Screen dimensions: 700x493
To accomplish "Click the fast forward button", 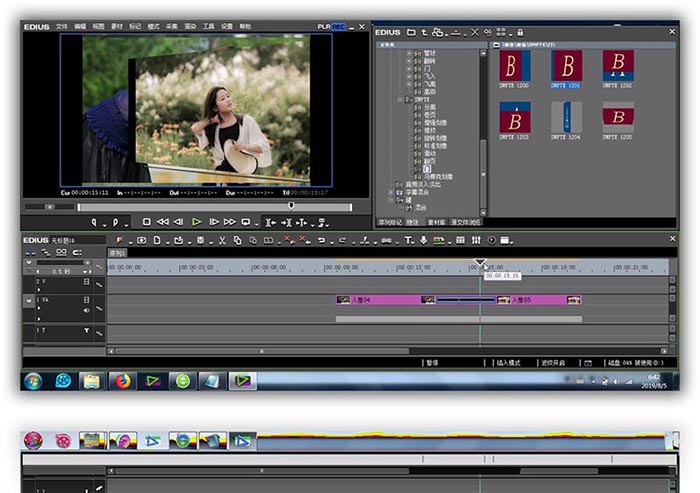I will click(229, 221).
